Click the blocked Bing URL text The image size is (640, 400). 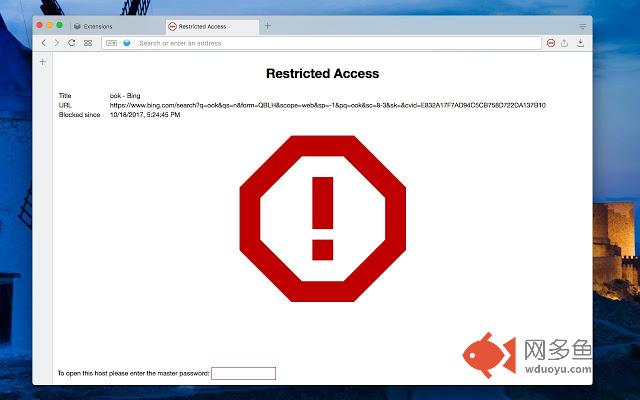(x=327, y=105)
